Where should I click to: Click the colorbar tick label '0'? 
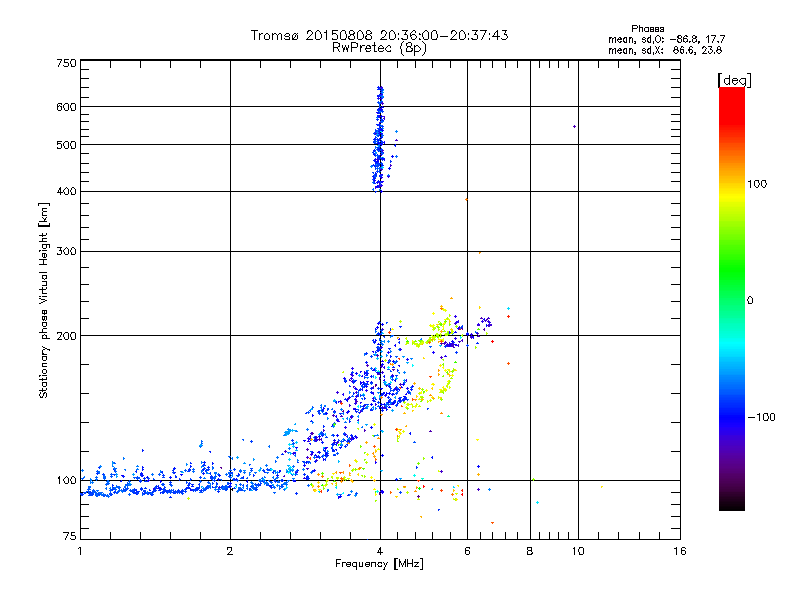(x=749, y=301)
